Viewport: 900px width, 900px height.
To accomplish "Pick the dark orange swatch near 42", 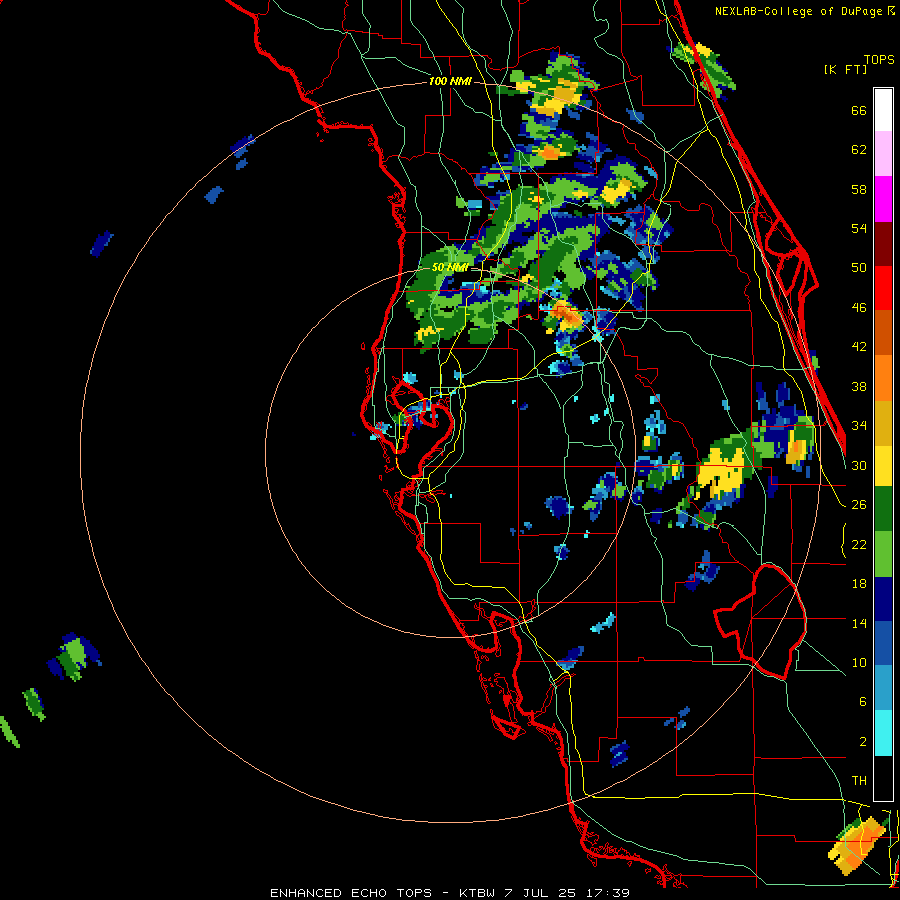I will point(883,333).
